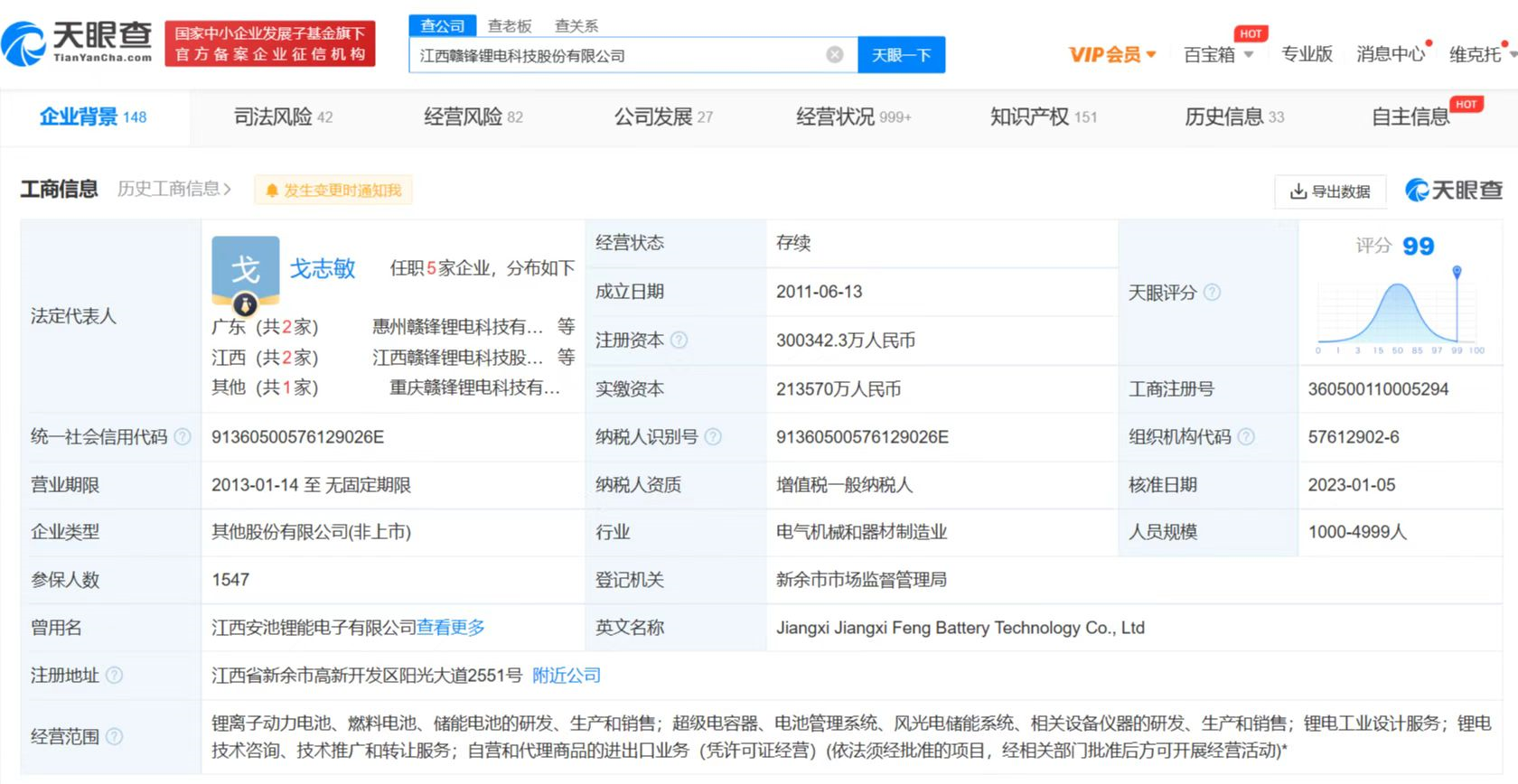Click help icon next to 注册资本

click(x=679, y=341)
